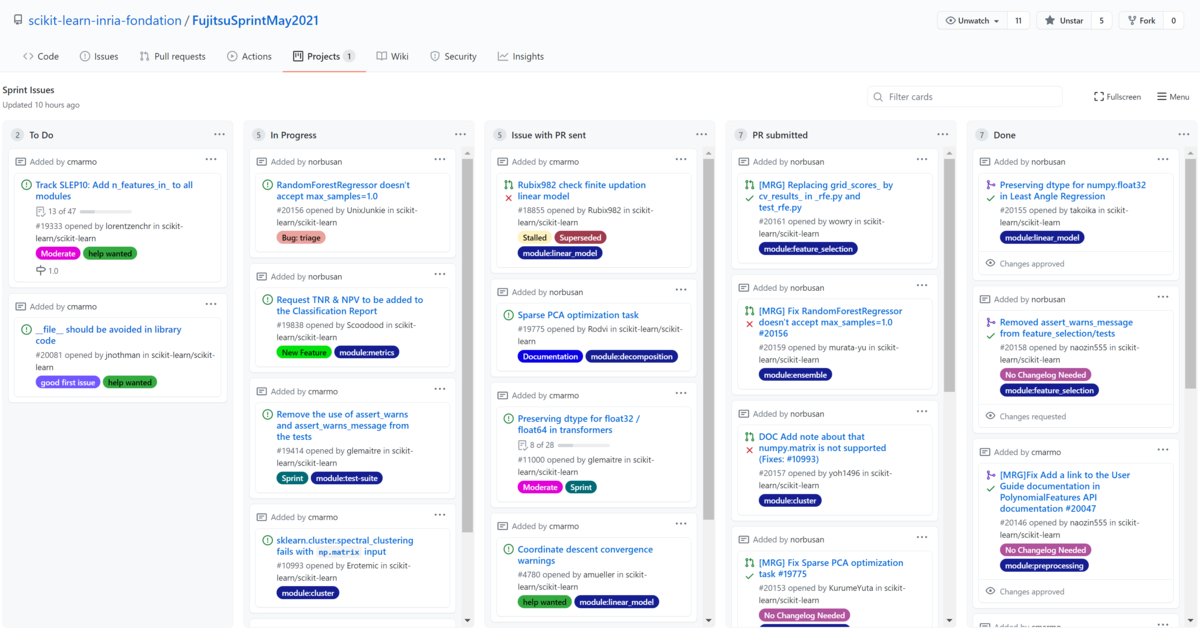
Task: Click the 'module:test-suite' label
Action: coord(346,478)
